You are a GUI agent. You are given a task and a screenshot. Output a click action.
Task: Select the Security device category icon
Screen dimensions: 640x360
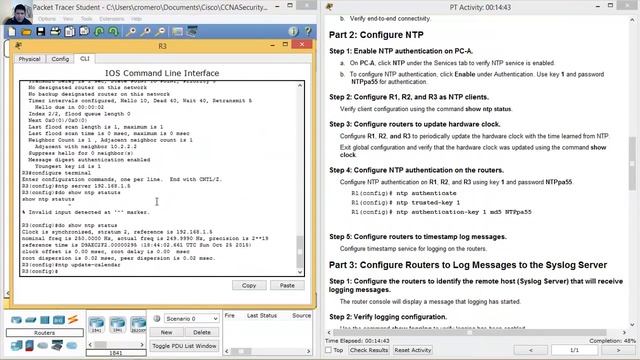[29, 346]
